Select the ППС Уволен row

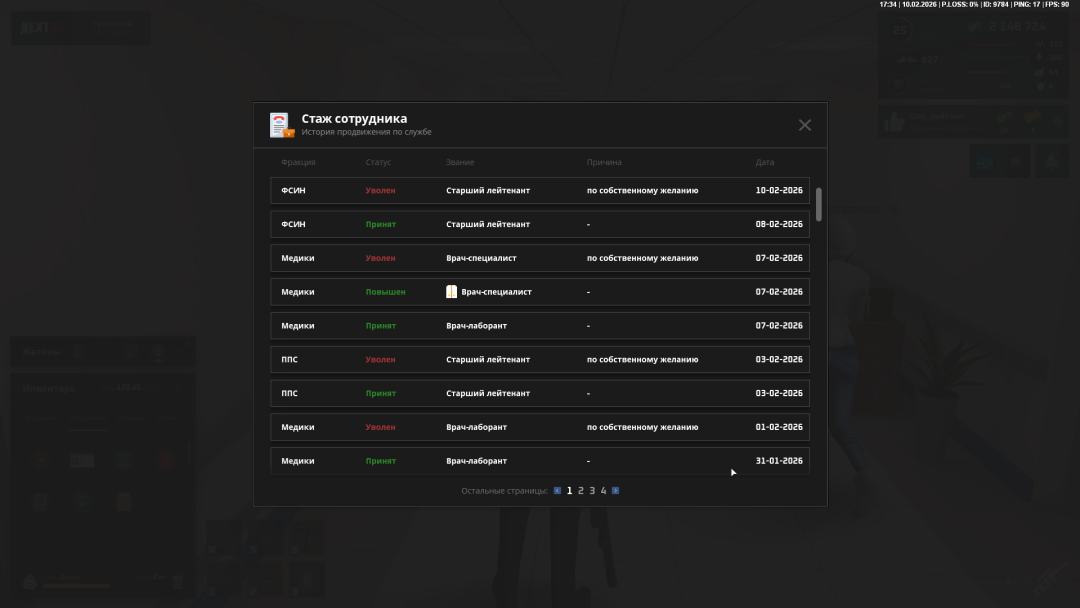click(540, 359)
